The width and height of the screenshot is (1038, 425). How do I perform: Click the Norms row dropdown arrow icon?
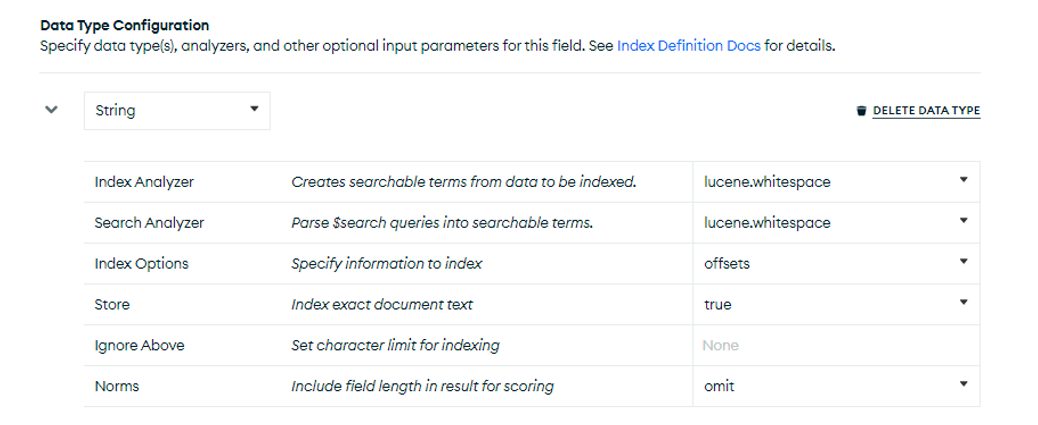coord(964,384)
